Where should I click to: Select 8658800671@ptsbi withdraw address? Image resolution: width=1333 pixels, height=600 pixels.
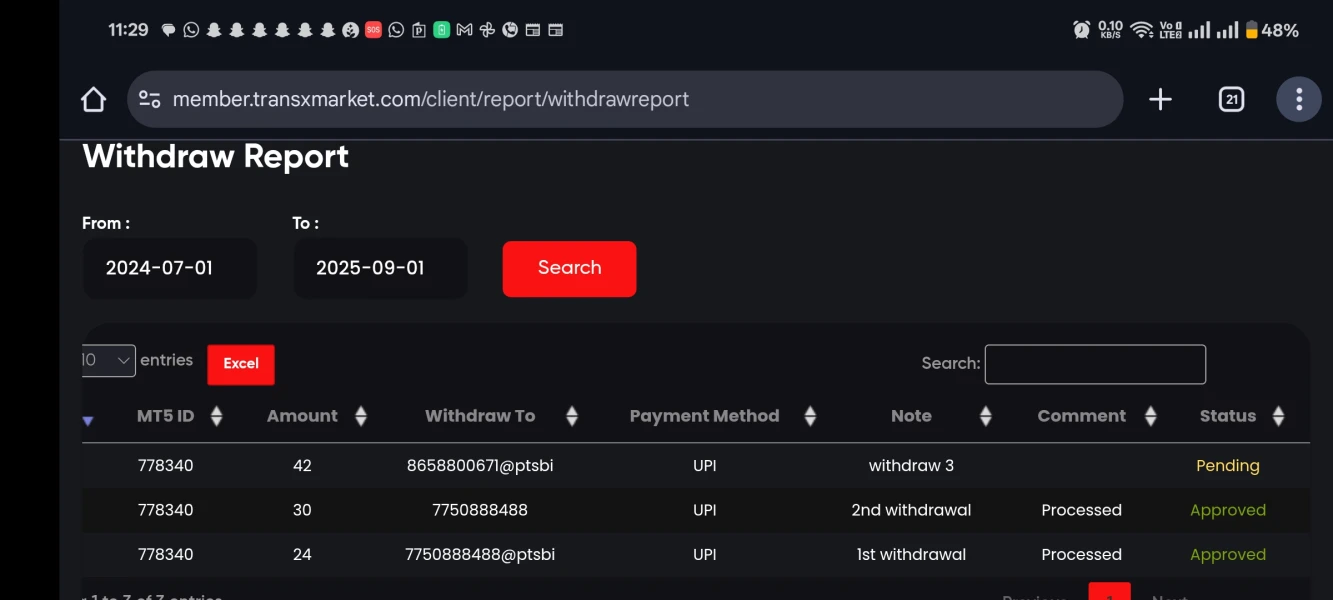[480, 466]
